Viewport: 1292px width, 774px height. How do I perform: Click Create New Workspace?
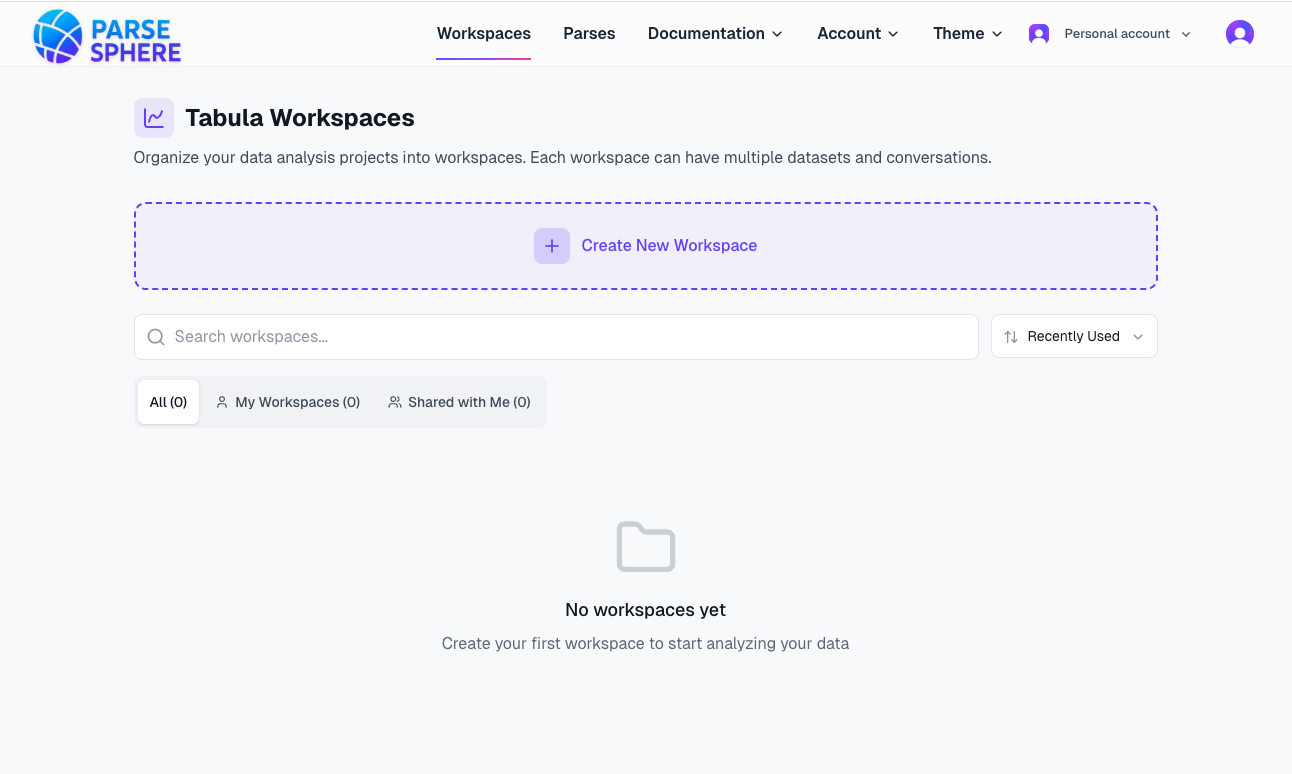tap(668, 246)
